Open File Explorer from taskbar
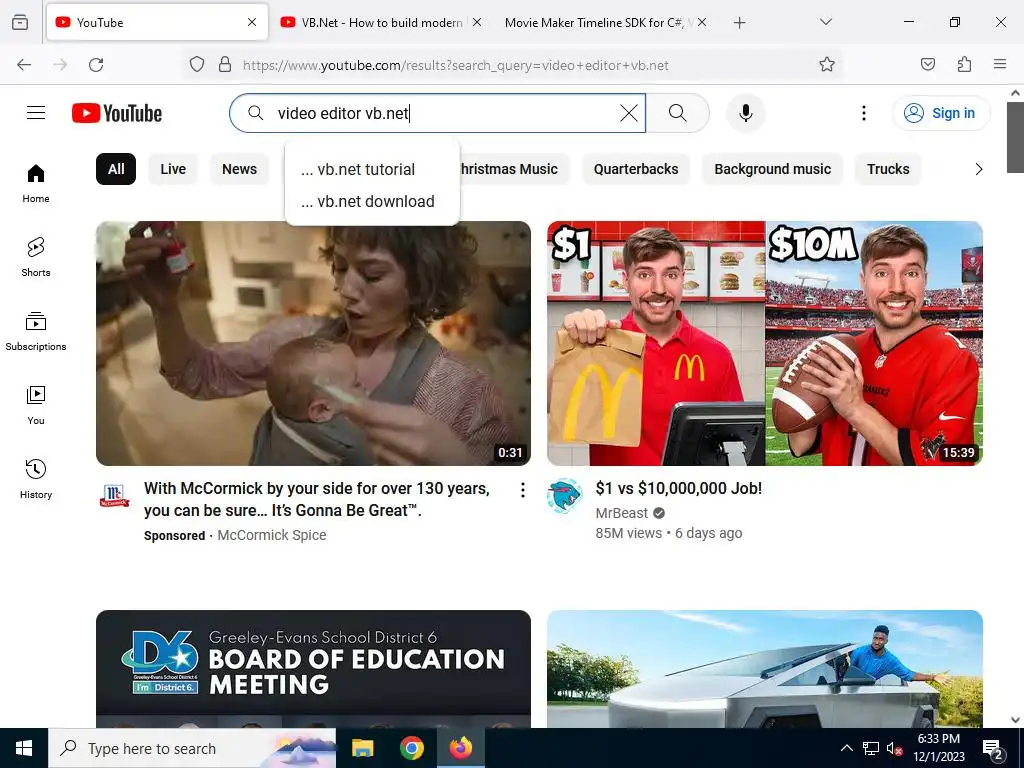Screen dimensions: 1024x768 coord(363,748)
